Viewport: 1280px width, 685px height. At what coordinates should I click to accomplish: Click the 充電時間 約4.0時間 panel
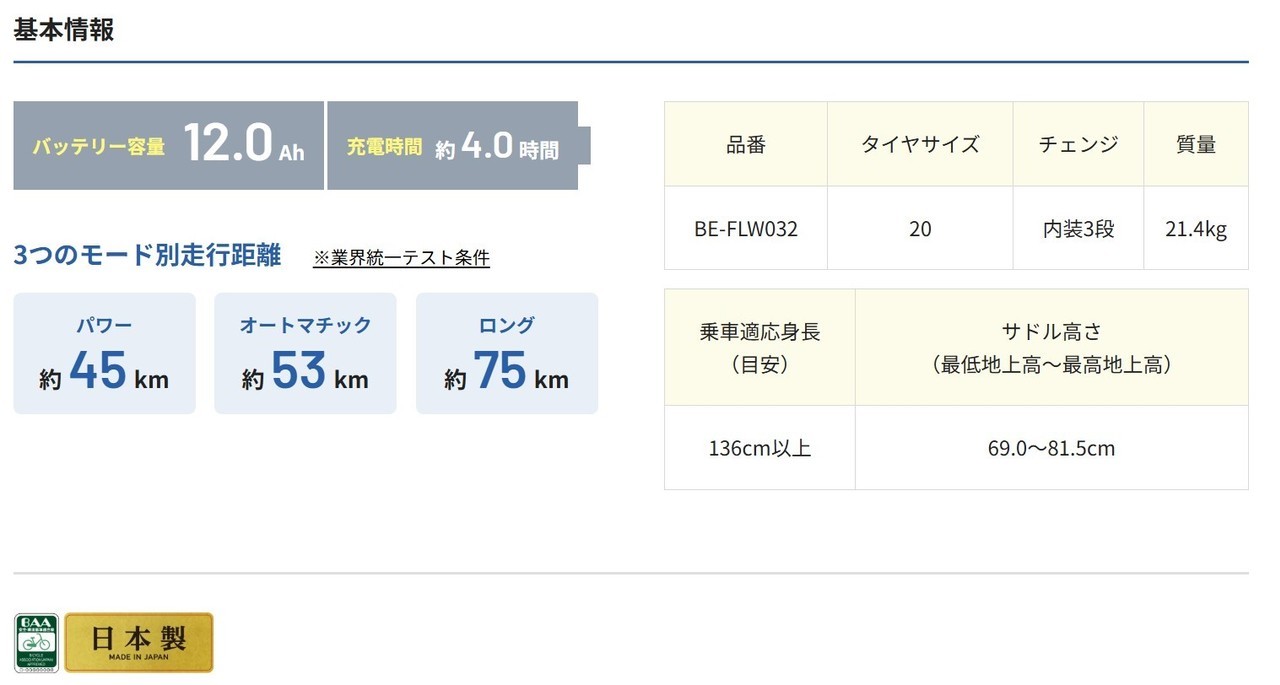tap(458, 146)
